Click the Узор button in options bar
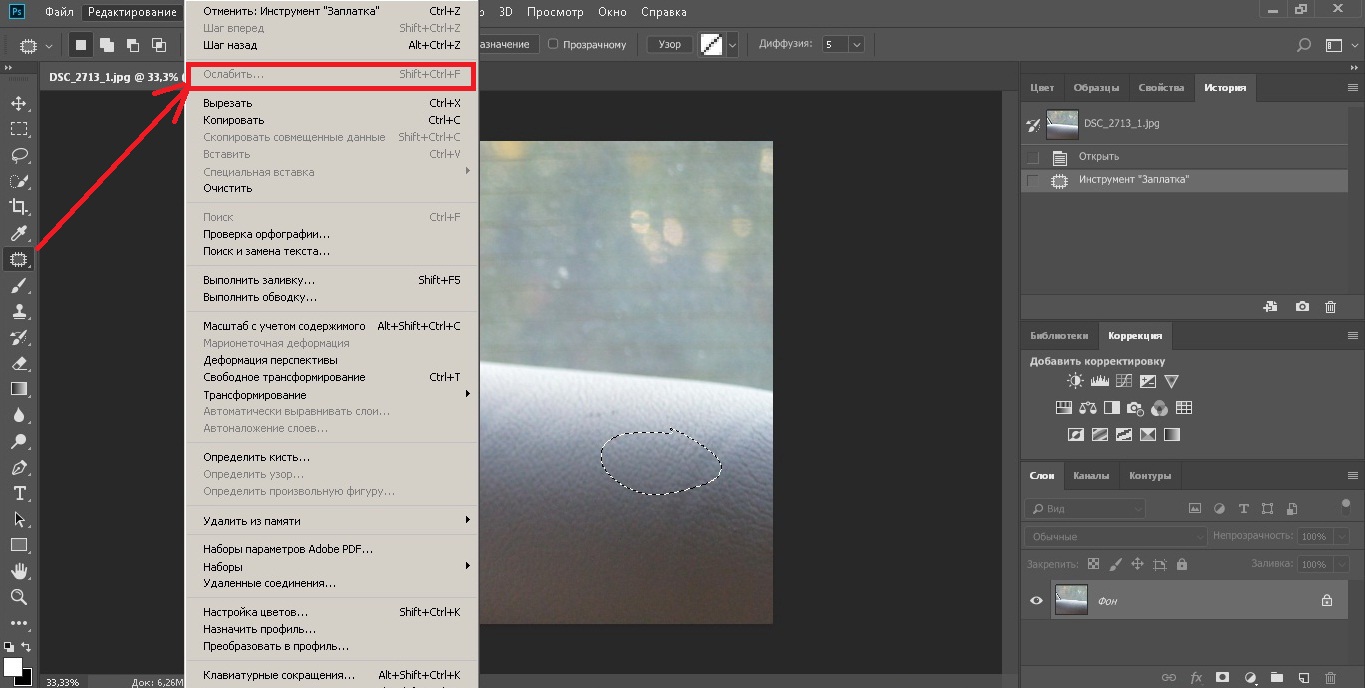 pos(670,45)
